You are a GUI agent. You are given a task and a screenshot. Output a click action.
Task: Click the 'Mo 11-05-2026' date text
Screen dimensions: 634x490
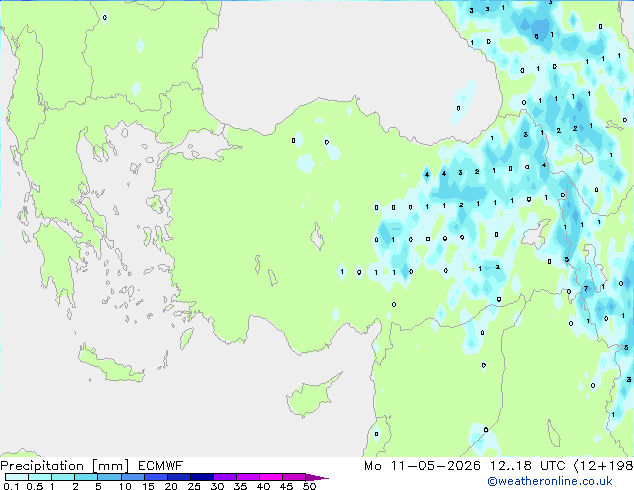(x=422, y=466)
